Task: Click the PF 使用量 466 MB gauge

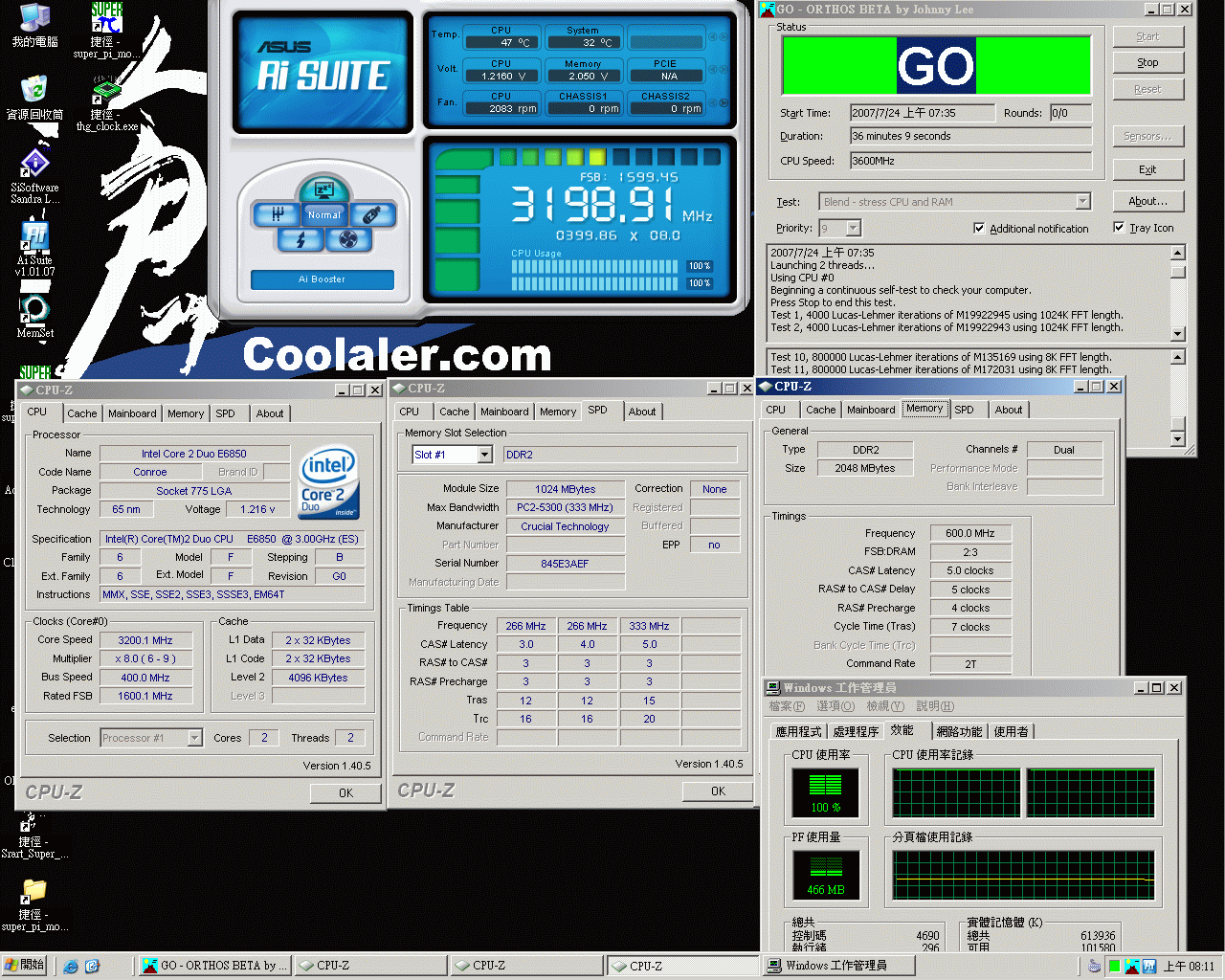Action: tap(825, 875)
